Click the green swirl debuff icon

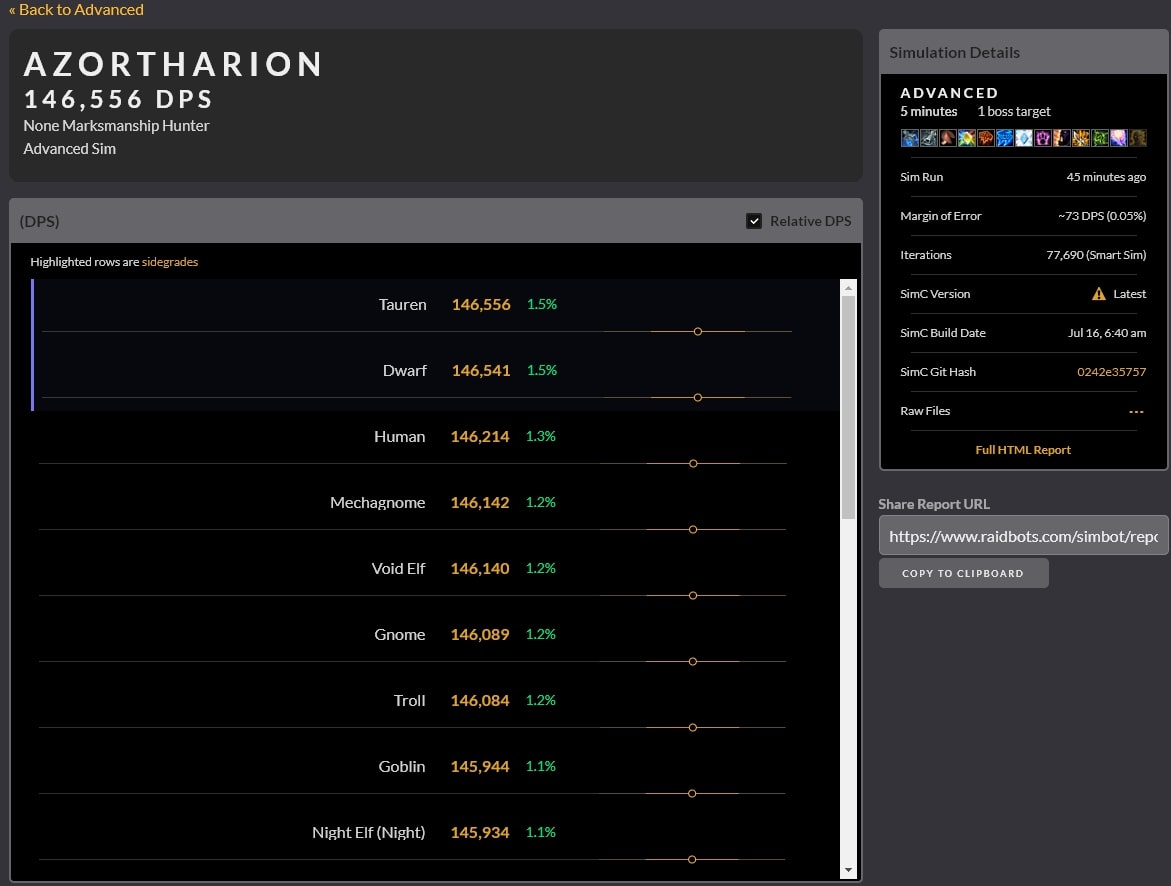1100,138
